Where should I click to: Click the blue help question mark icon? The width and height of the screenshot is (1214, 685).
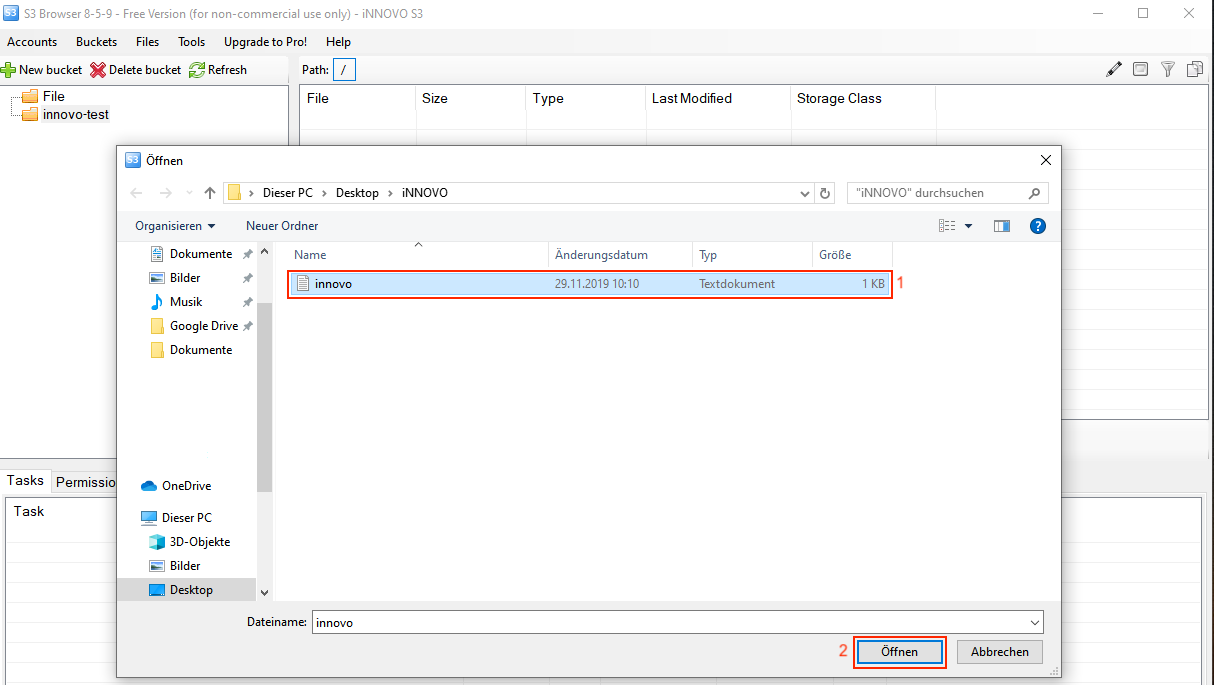[1037, 226]
